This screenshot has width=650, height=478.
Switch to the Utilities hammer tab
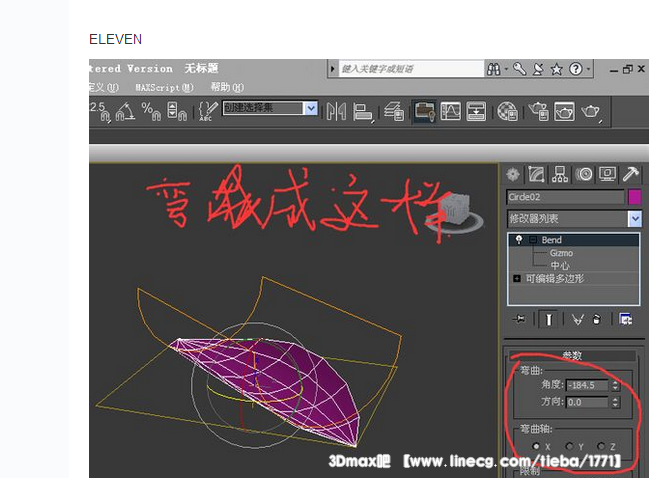pyautogui.click(x=631, y=174)
